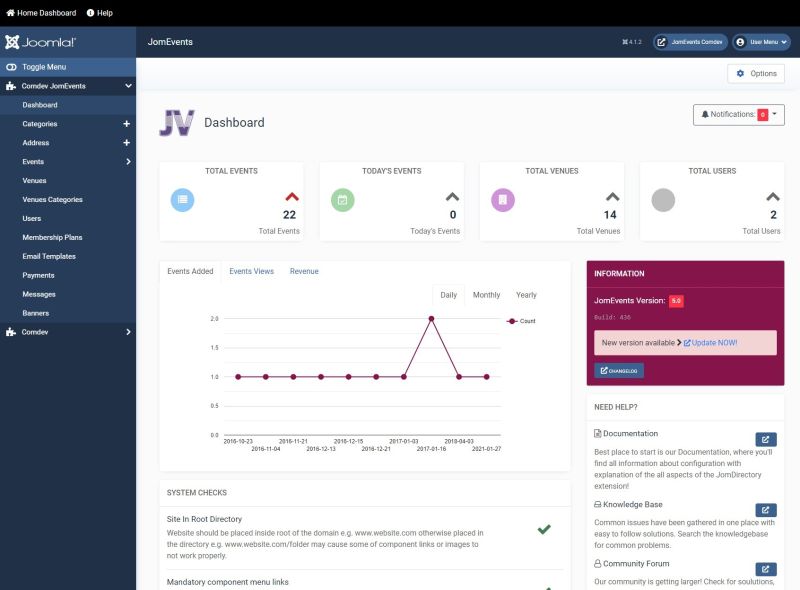
Task: Switch to the Revenue tab
Action: 304,270
